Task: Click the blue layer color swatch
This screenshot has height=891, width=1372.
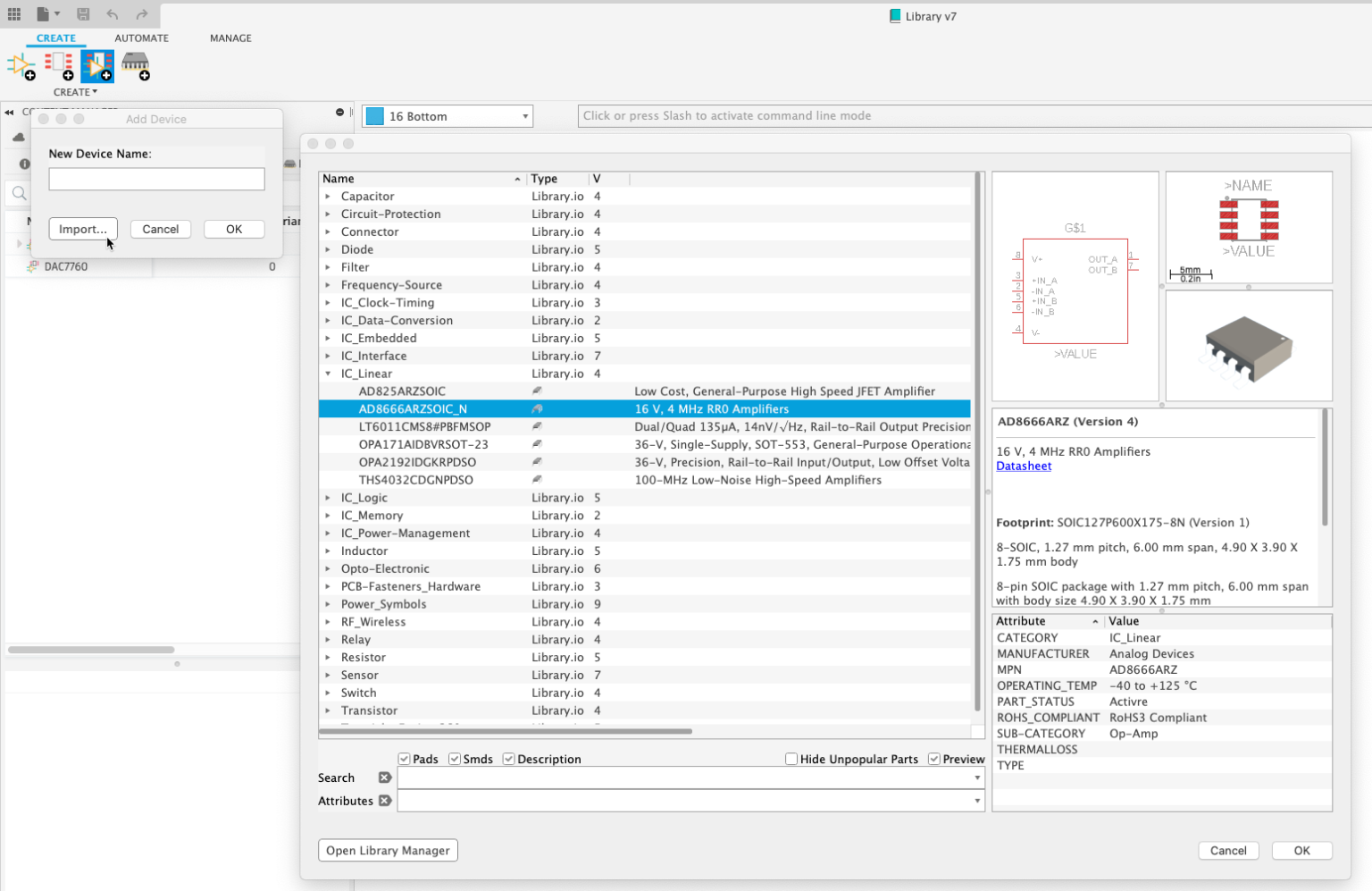Action: pos(374,115)
